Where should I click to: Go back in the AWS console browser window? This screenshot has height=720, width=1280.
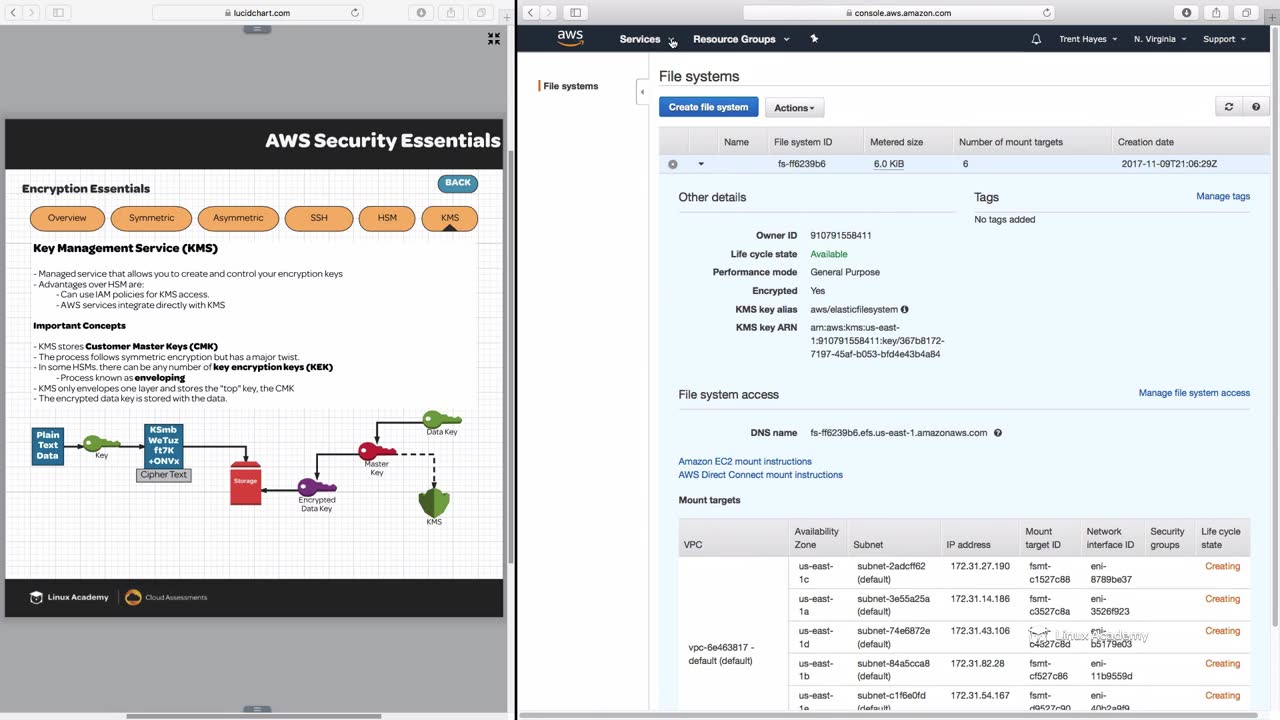(x=530, y=13)
